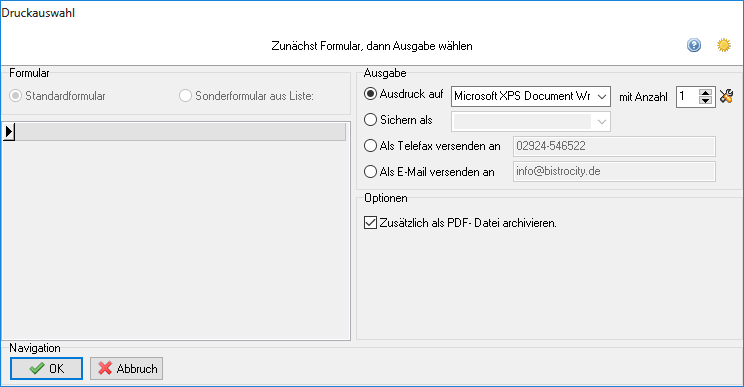This screenshot has width=744, height=387.
Task: Click the green checkmark OK button
Action: [x=46, y=369]
